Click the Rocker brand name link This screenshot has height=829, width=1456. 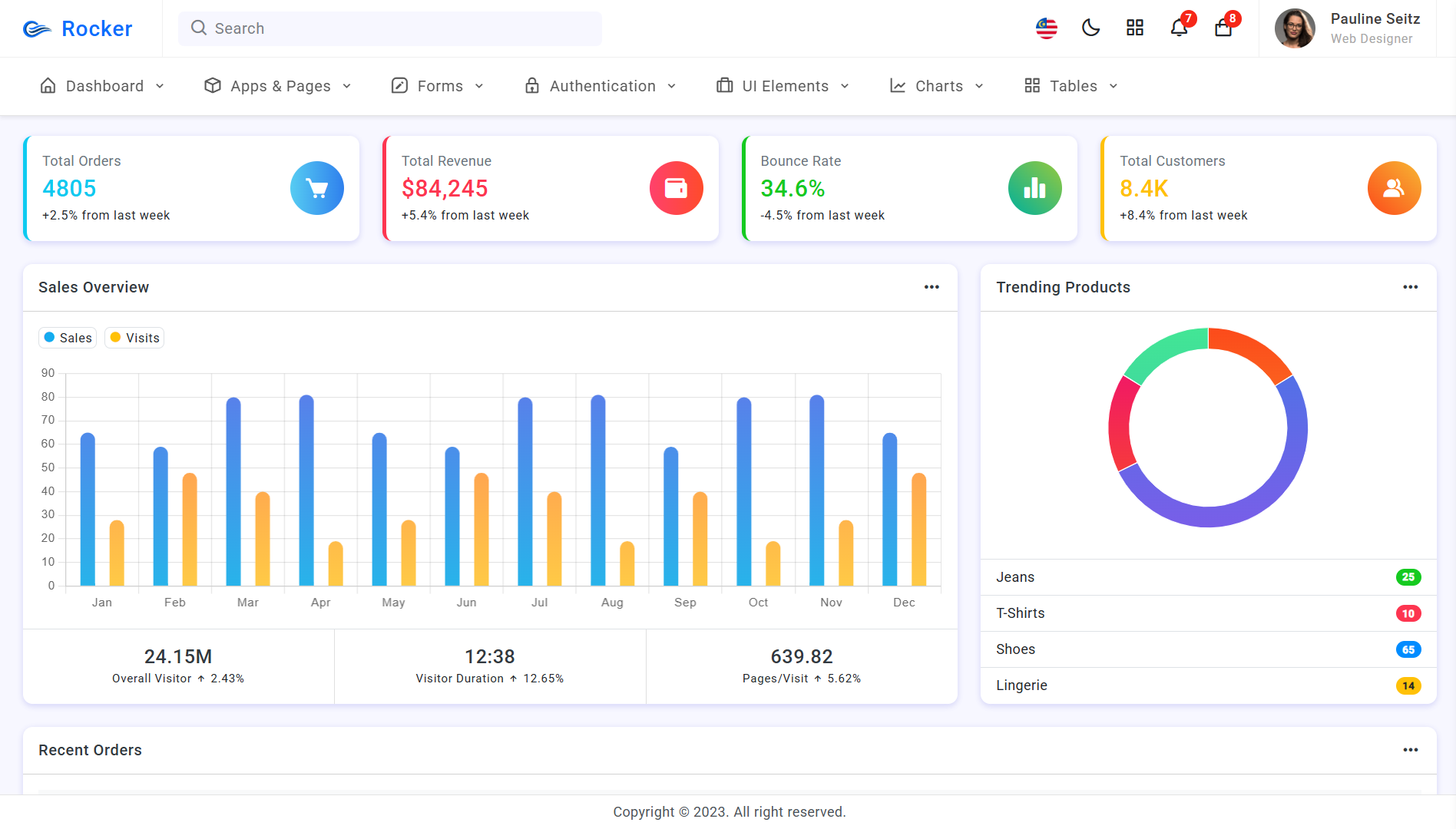tap(97, 29)
